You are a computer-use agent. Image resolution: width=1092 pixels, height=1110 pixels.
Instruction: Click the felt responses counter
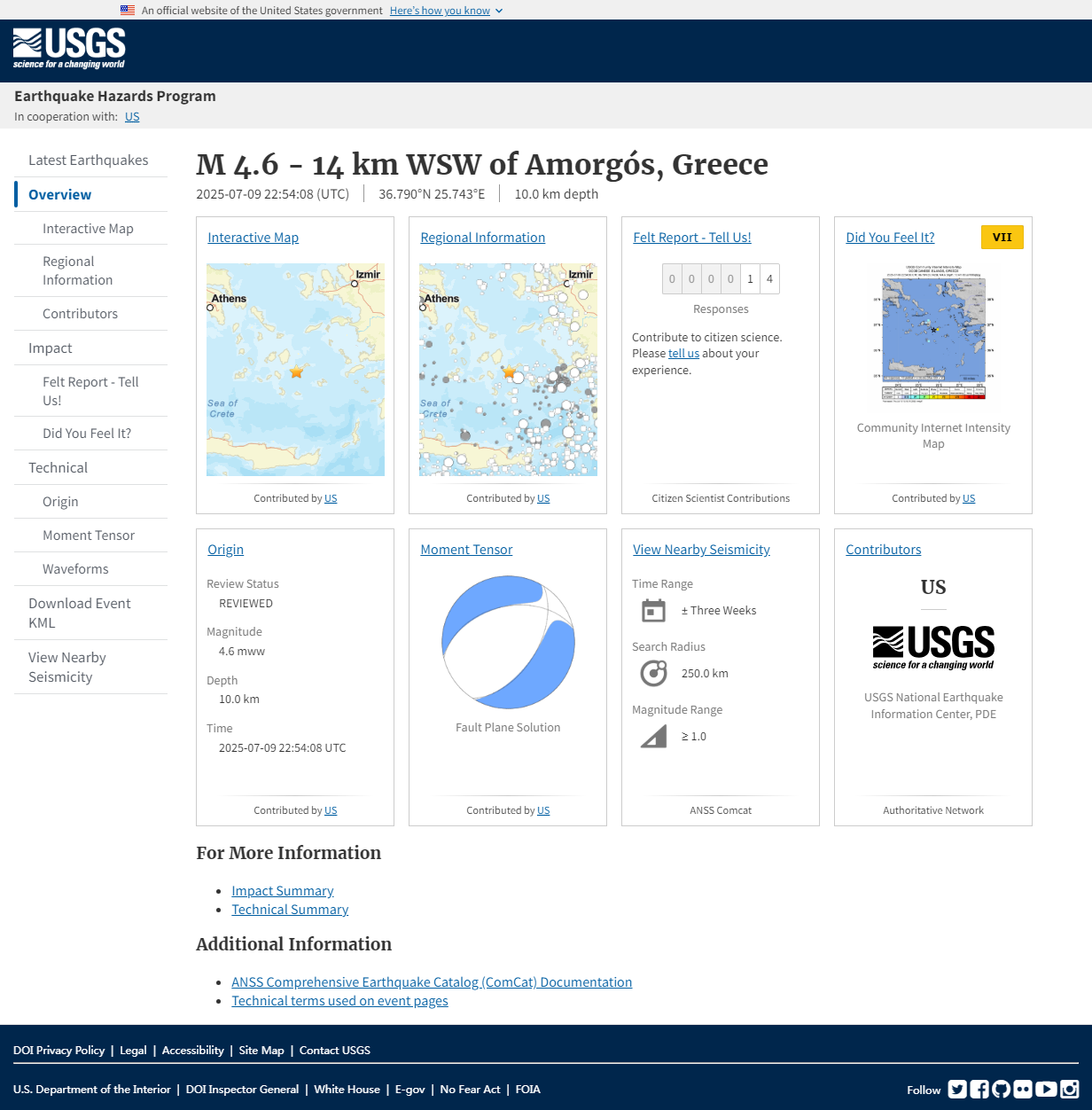coord(721,279)
